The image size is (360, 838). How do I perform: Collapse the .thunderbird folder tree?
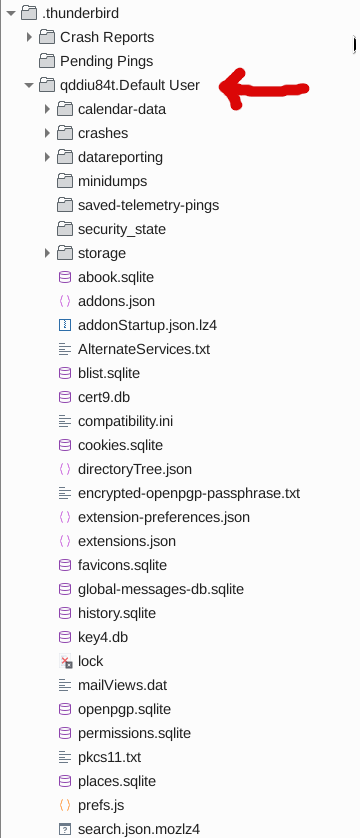pos(11,13)
